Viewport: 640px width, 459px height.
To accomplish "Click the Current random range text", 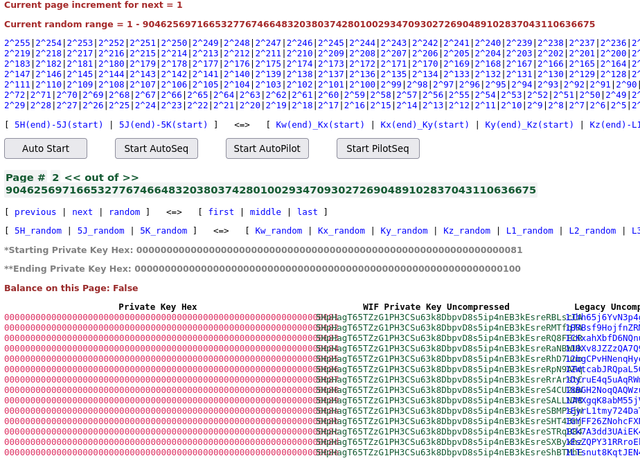I will click(x=300, y=24).
